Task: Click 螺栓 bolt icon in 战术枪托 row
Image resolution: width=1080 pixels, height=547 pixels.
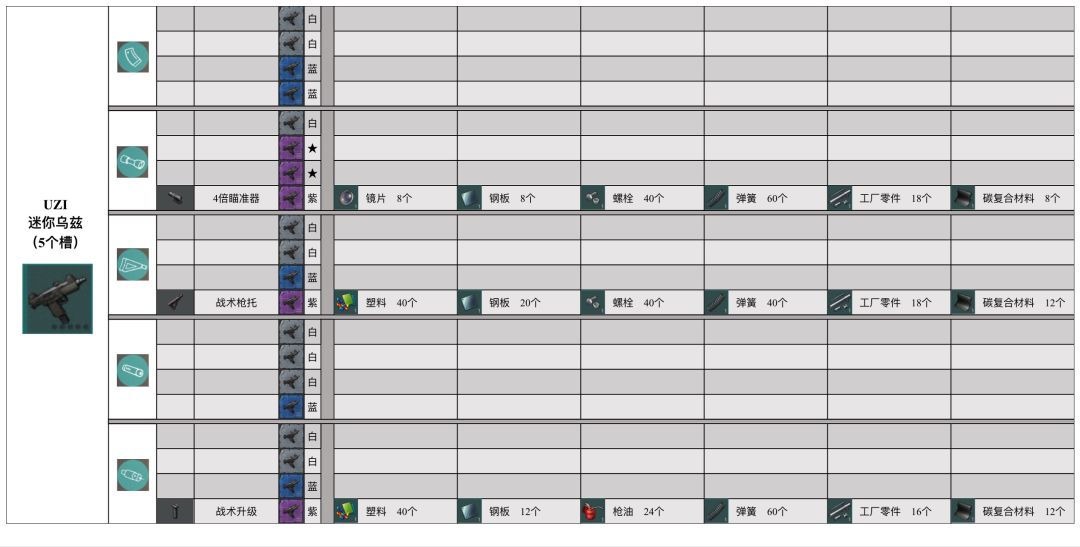Action: pos(592,302)
